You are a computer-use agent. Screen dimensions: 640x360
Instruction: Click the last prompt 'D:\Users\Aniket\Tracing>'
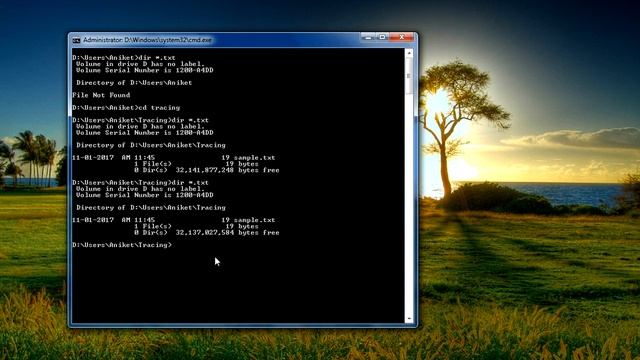pyautogui.click(x=122, y=245)
